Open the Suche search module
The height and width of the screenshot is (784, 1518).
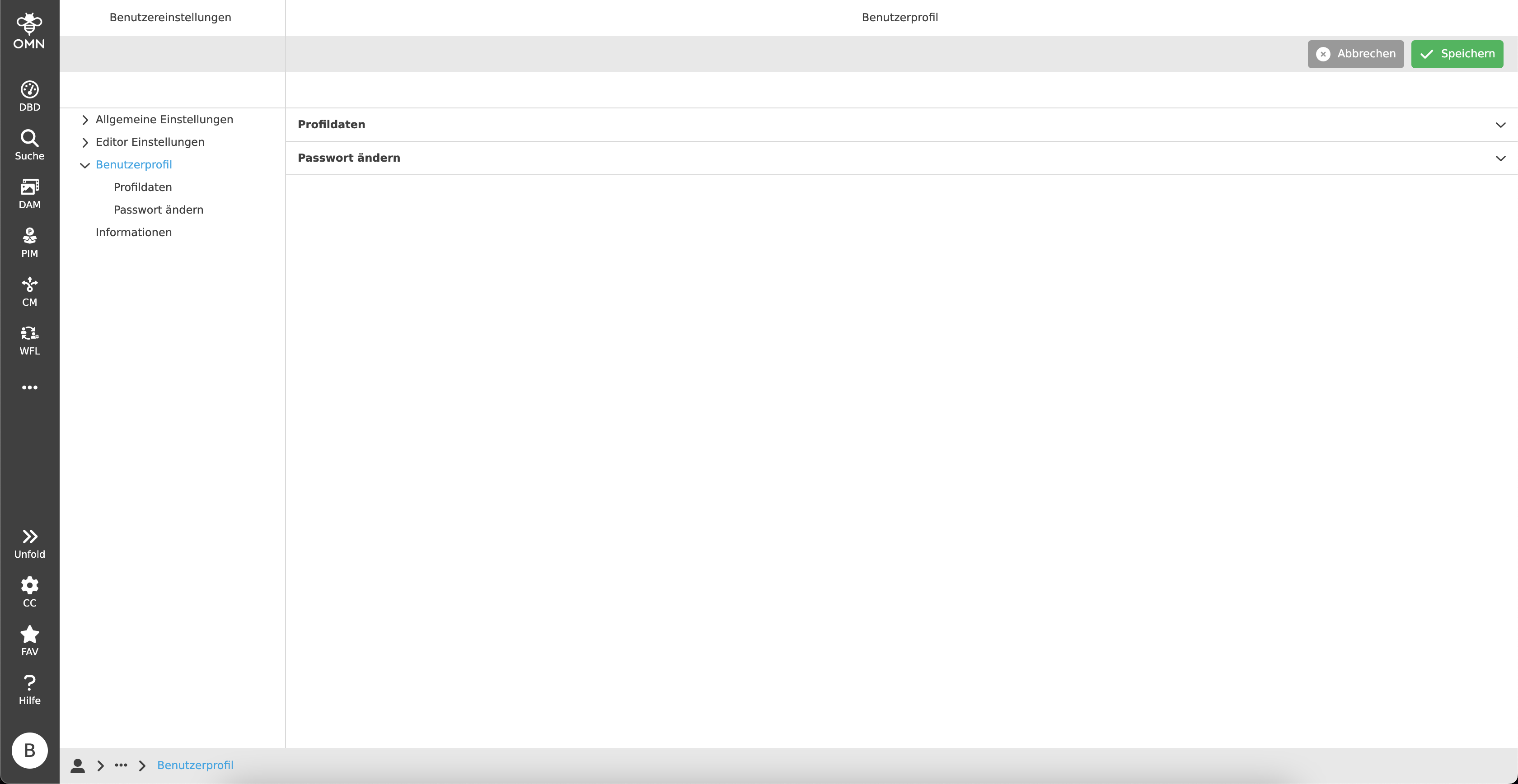click(x=29, y=145)
